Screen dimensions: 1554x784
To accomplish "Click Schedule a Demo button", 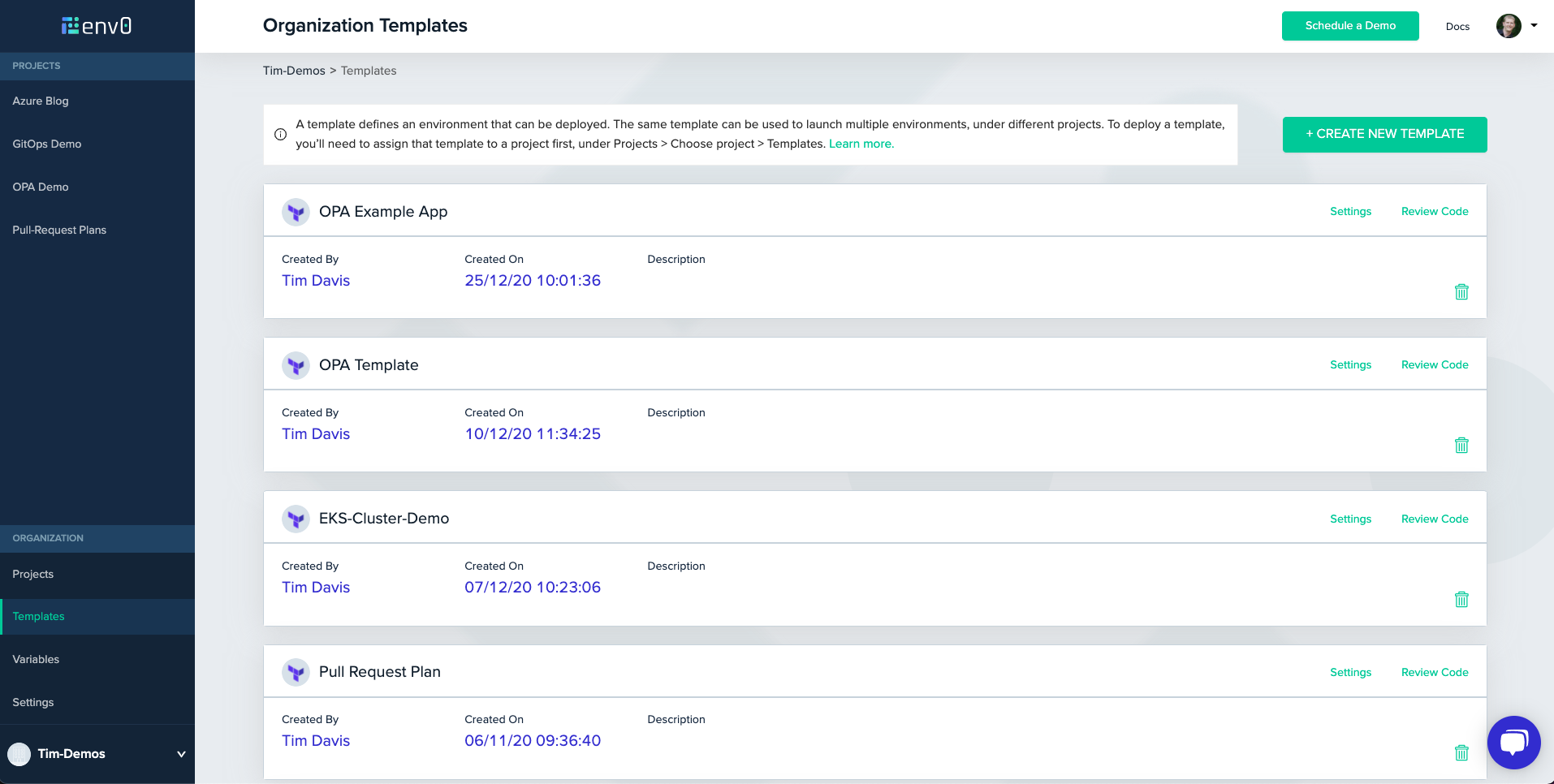I will tap(1350, 26).
